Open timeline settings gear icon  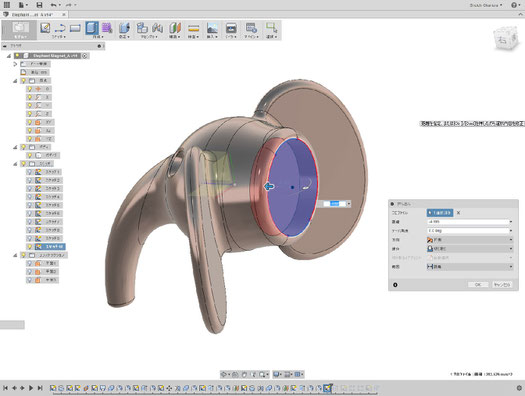click(519, 388)
